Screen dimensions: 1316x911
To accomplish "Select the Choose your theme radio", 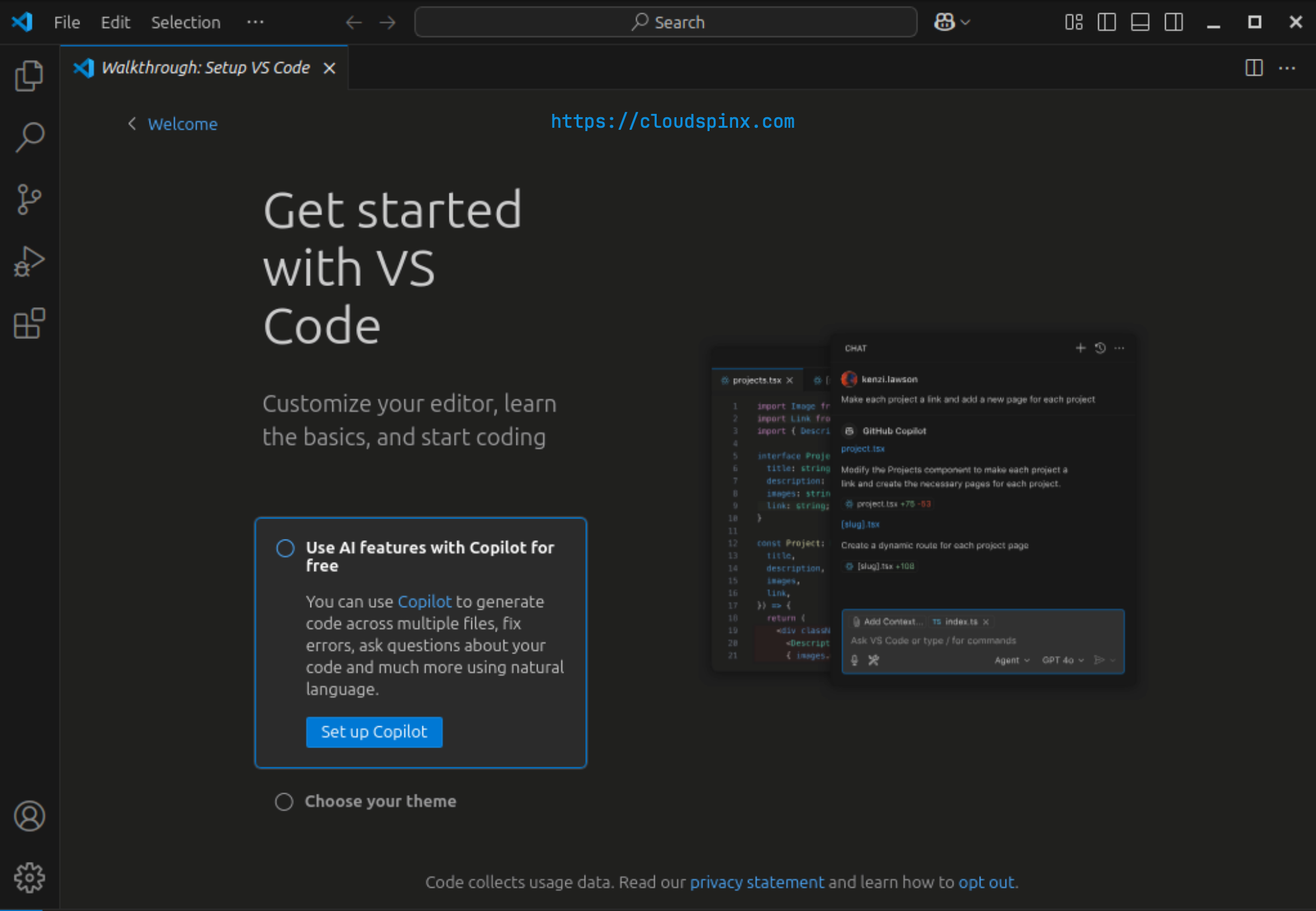I will 284,801.
